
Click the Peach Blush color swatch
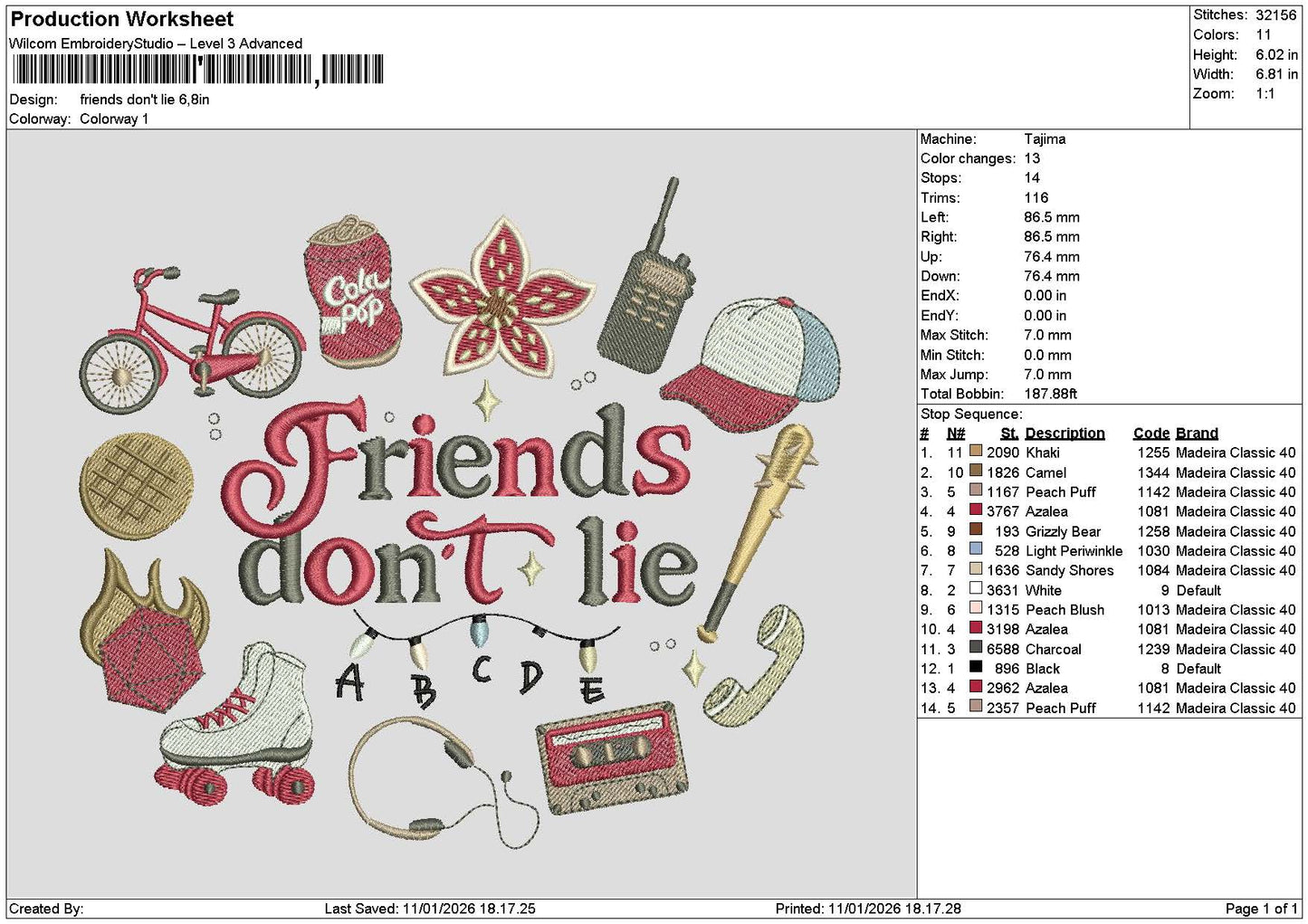pyautogui.click(x=975, y=609)
